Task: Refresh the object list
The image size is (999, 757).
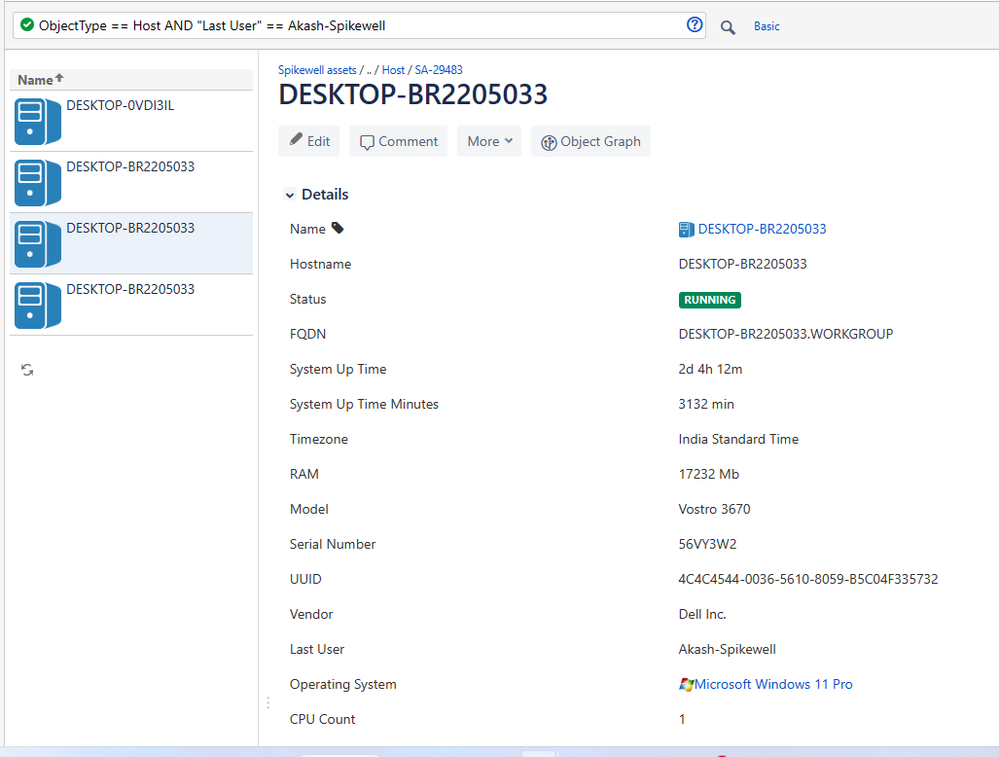Action: [x=27, y=370]
